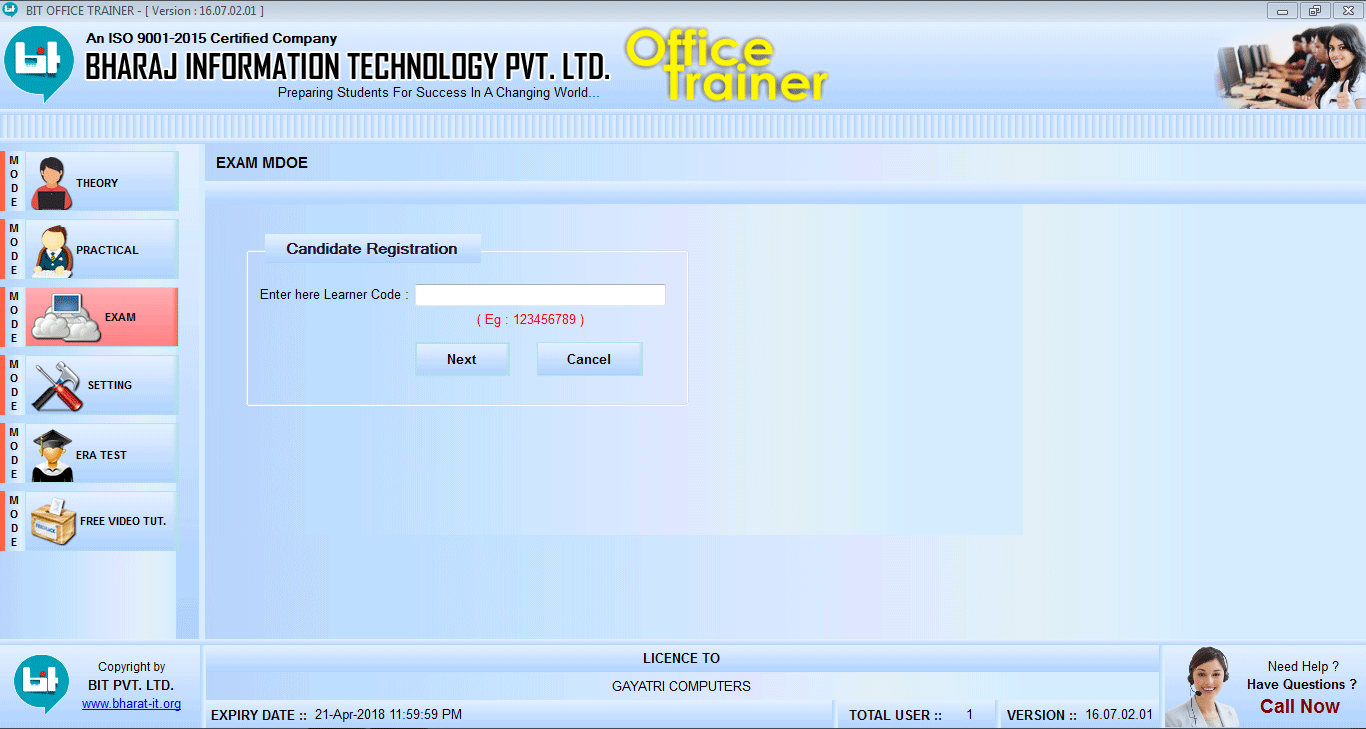Click the EXAM MDOE header text

pos(262,163)
